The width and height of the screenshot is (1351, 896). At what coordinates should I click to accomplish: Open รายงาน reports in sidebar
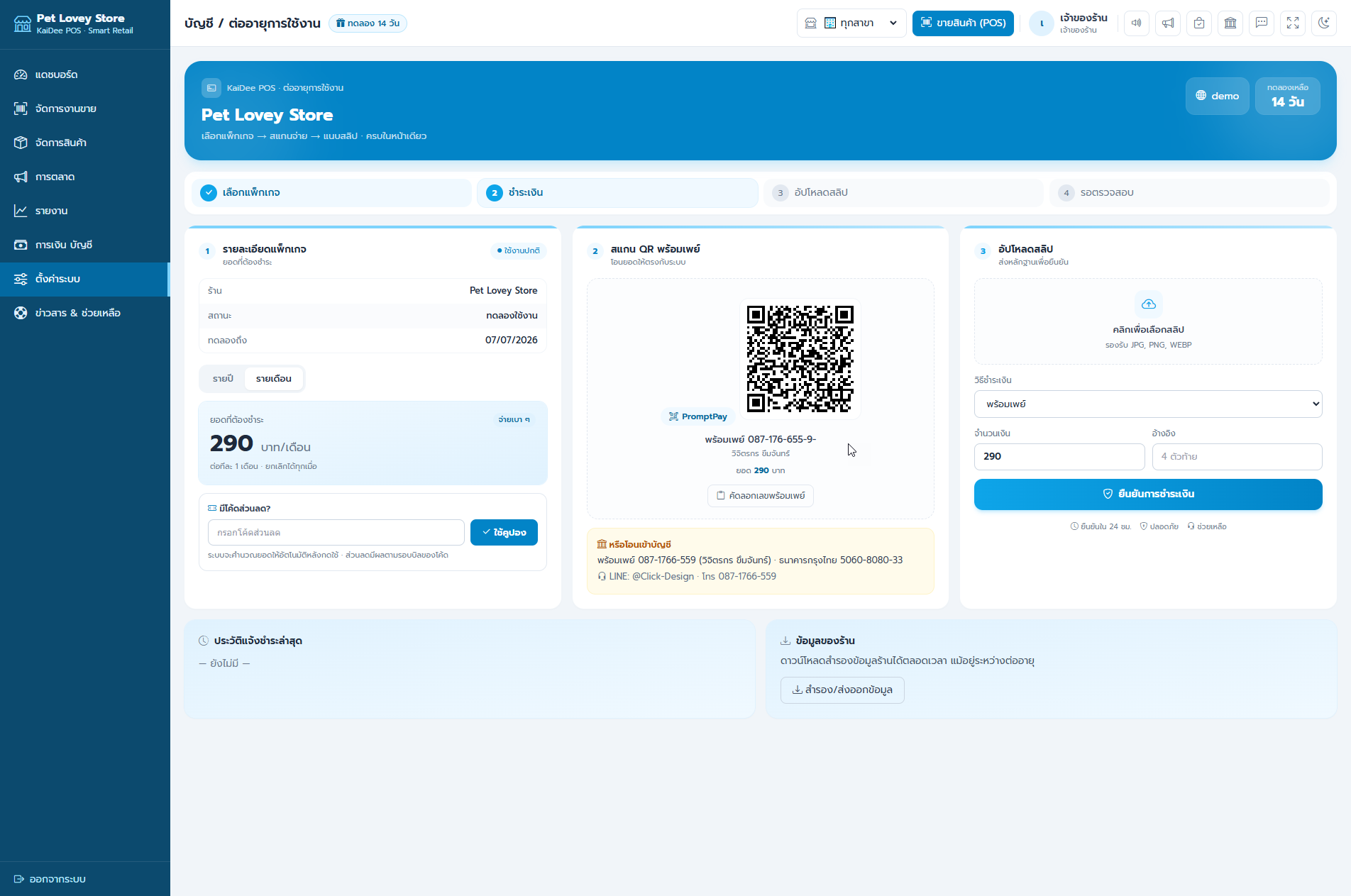pyautogui.click(x=84, y=211)
